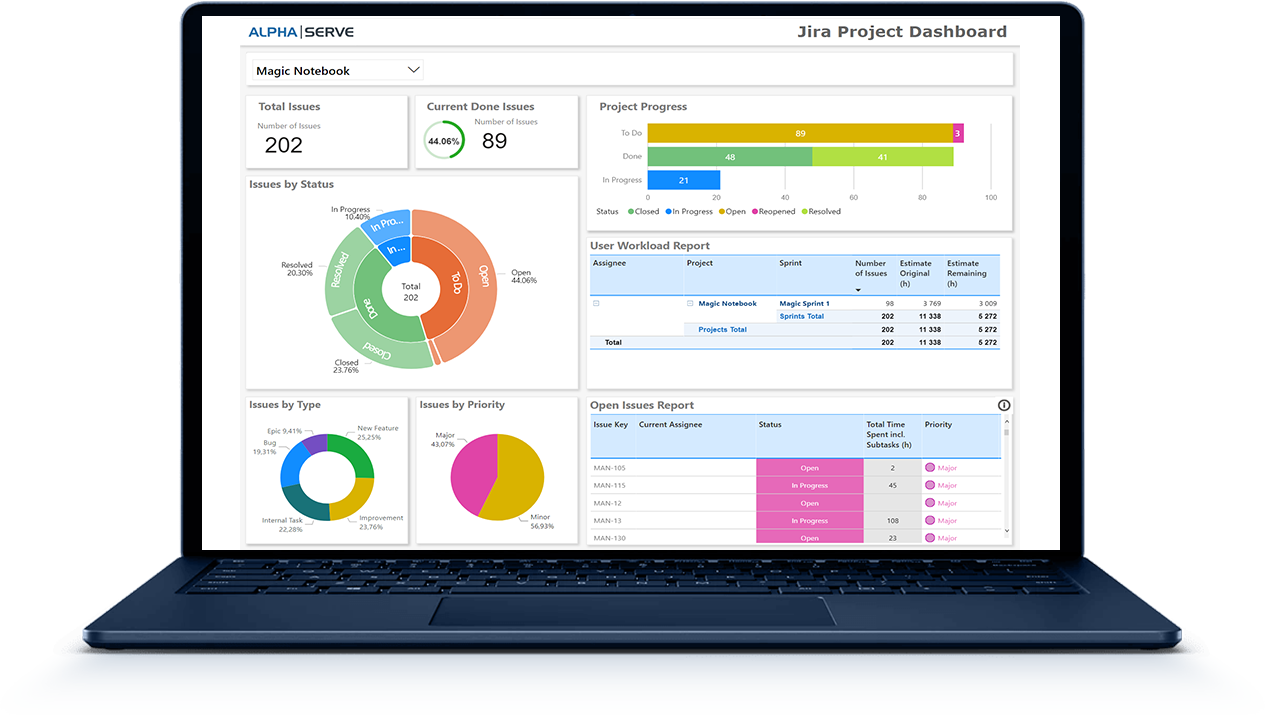Click issue key MAN-115

tap(609, 485)
